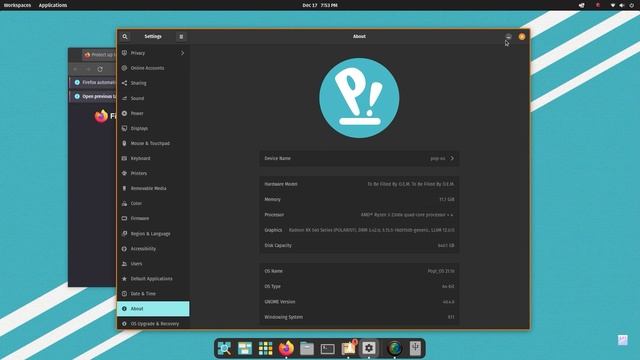Open Online Accounts settings panel
This screenshot has width=640, height=360.
(153, 68)
